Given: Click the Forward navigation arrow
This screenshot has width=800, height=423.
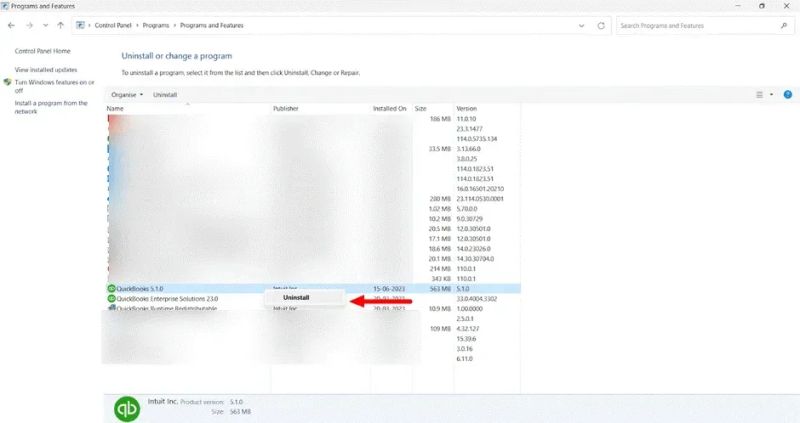Looking at the screenshot, I should [x=29, y=26].
